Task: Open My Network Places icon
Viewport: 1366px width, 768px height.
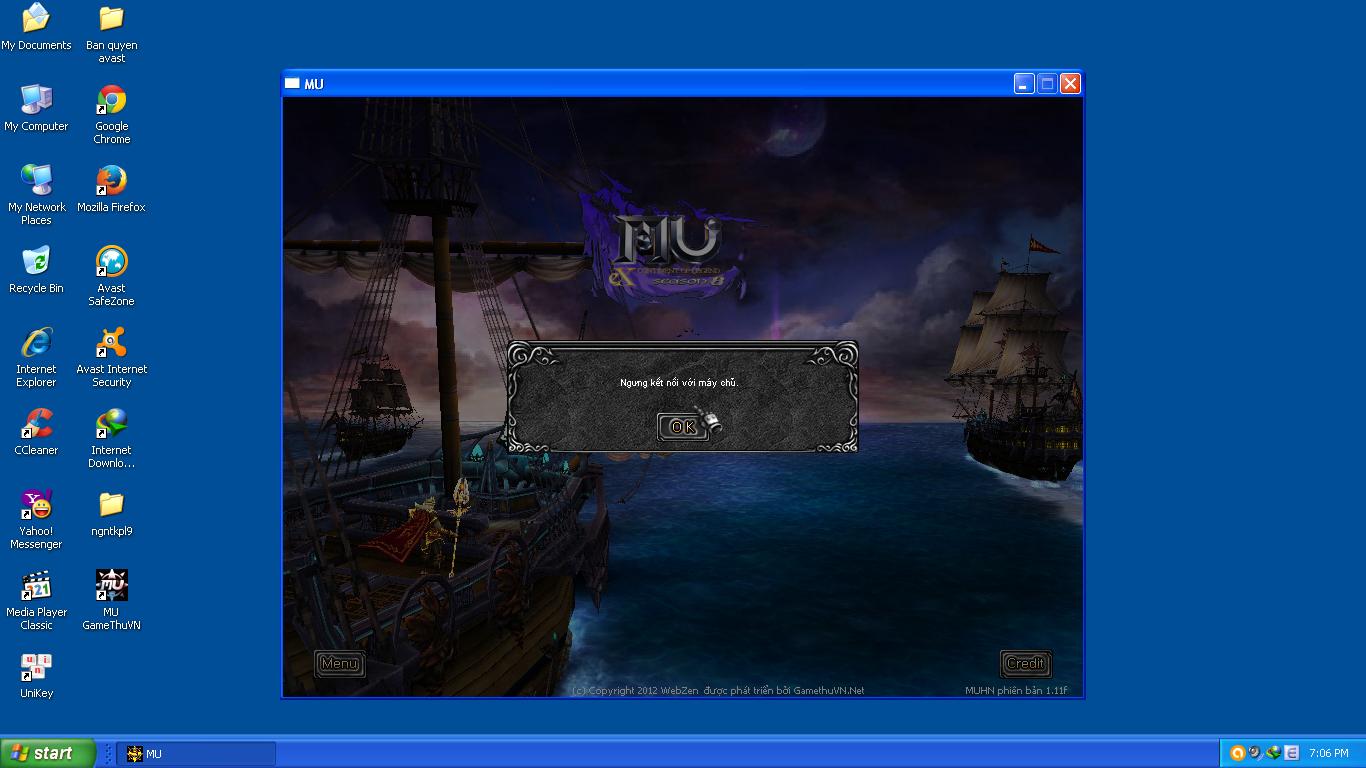Action: (x=36, y=195)
